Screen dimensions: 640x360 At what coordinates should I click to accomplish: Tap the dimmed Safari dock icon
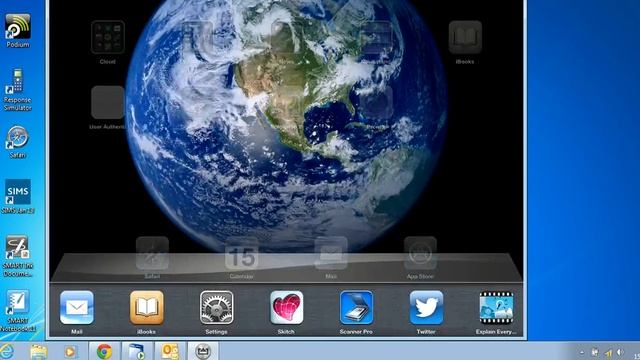pyautogui.click(x=152, y=253)
